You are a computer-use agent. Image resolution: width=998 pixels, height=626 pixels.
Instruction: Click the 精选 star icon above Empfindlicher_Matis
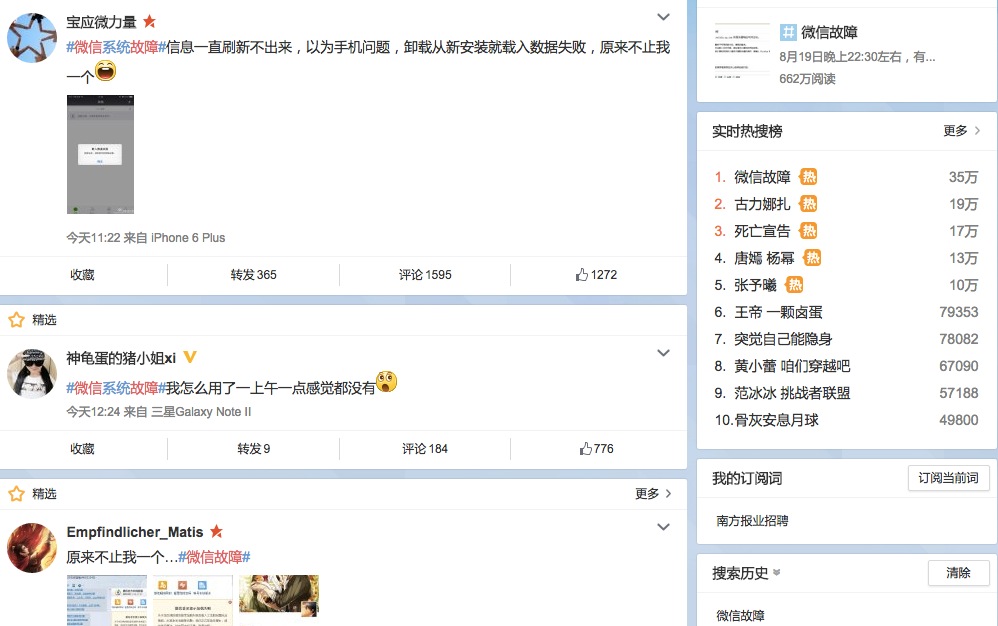17,494
